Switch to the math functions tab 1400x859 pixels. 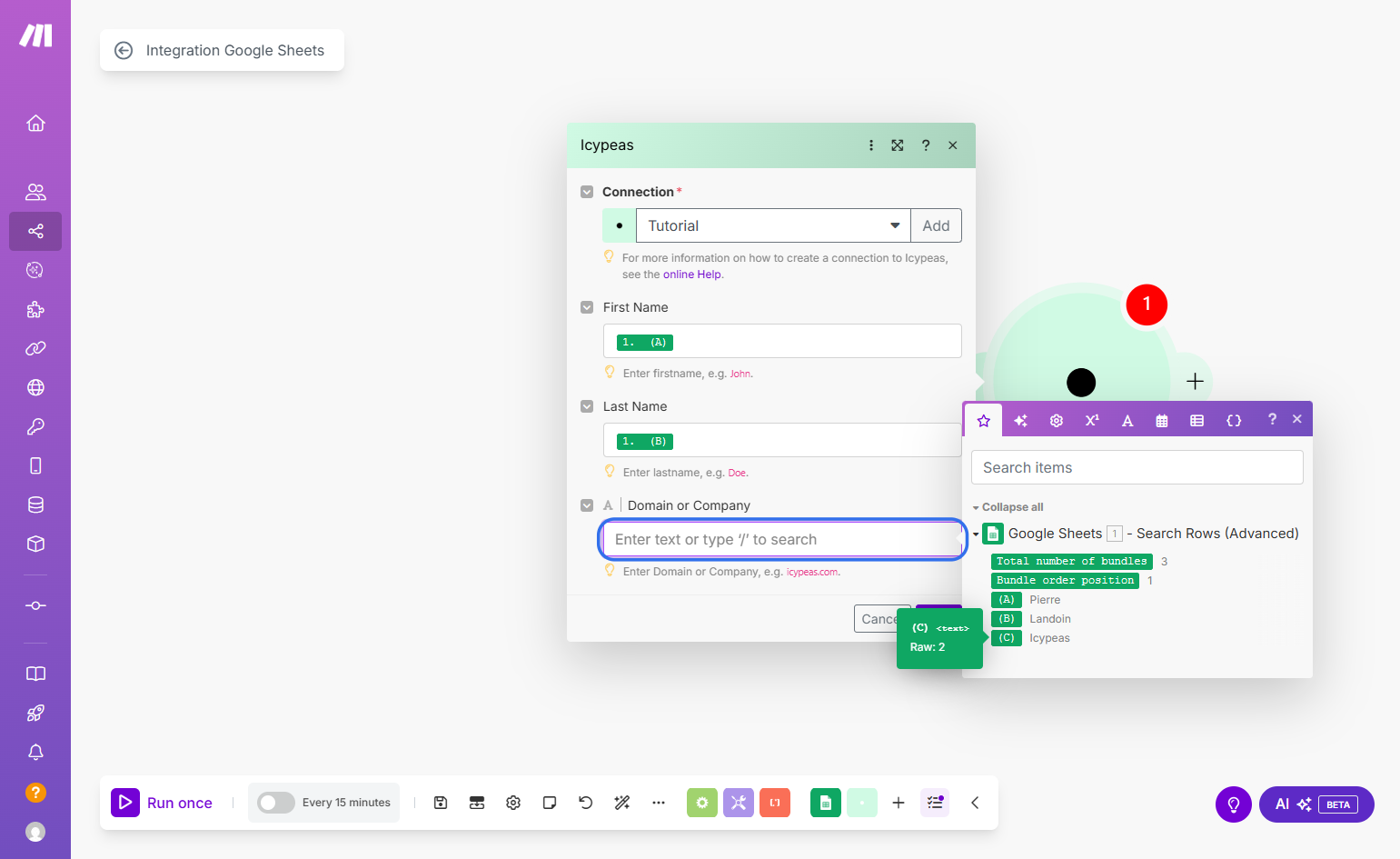(1092, 420)
